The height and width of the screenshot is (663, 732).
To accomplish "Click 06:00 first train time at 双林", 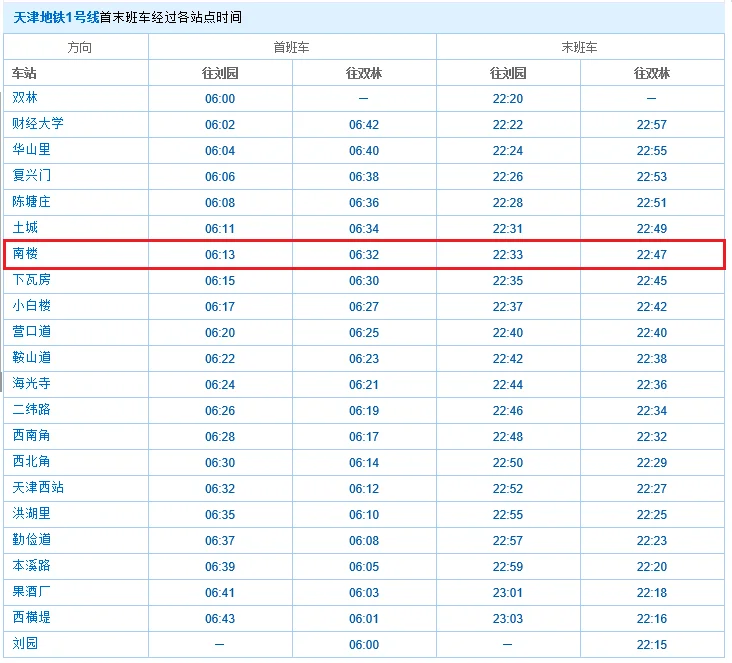I will tap(220, 99).
